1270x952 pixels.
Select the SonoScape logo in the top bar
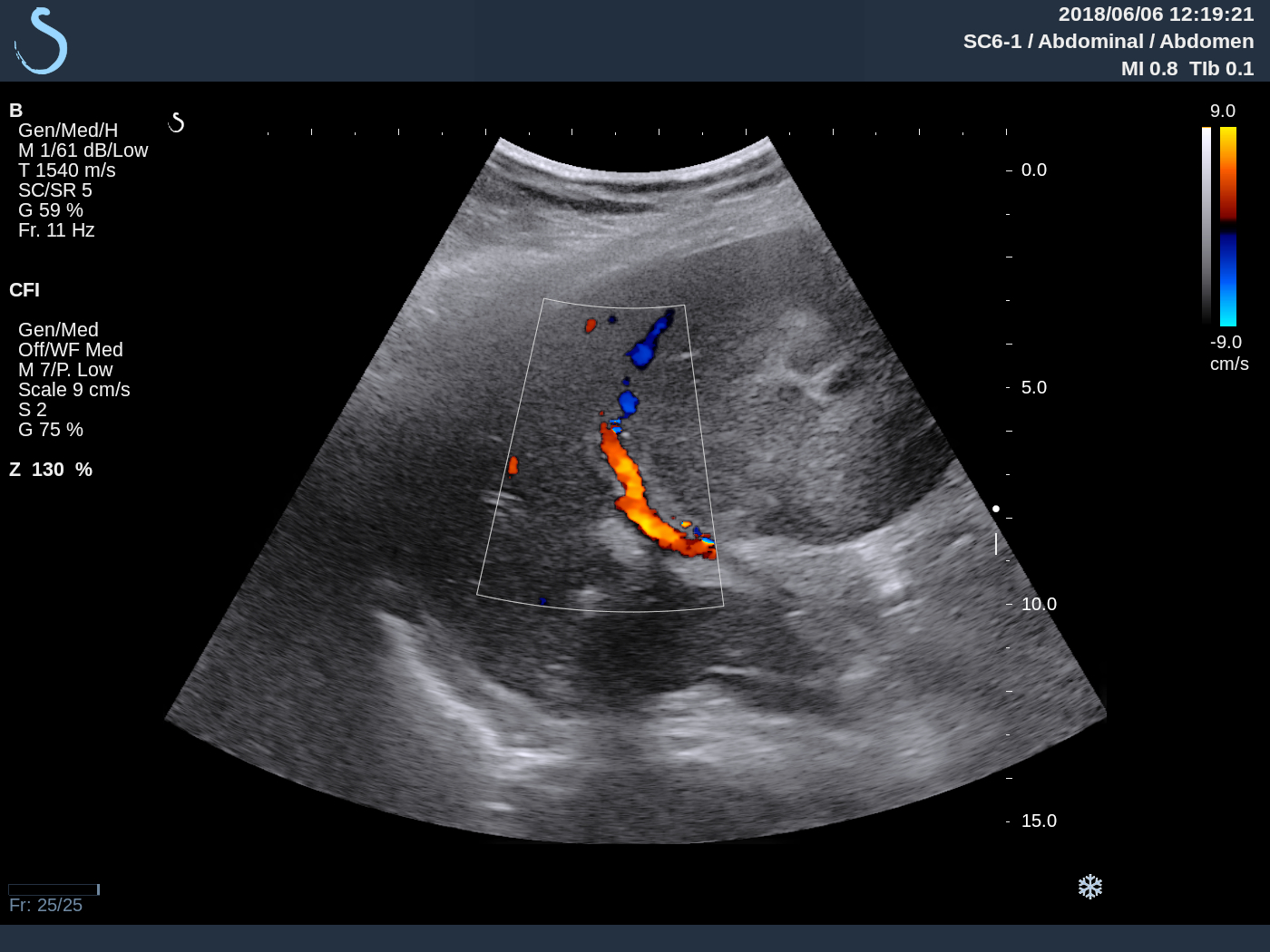pyautogui.click(x=40, y=40)
